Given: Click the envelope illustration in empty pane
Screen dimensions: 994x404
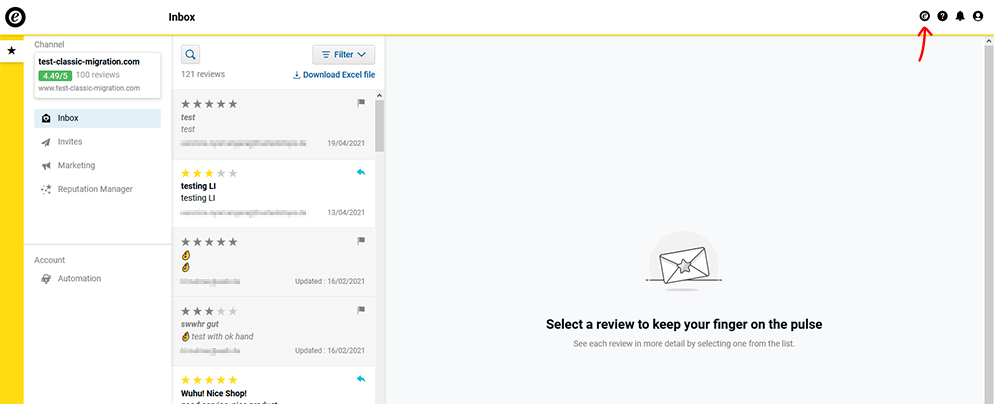Looking at the screenshot, I should point(684,261).
